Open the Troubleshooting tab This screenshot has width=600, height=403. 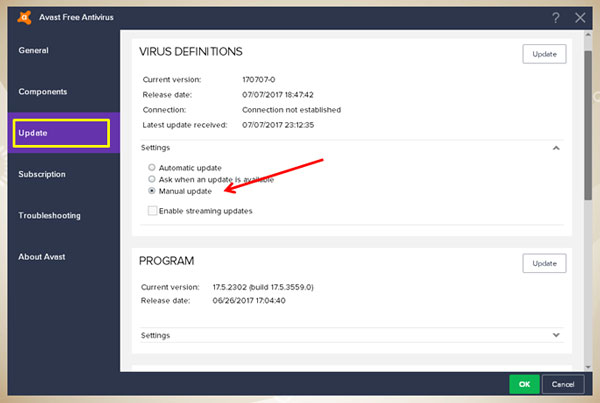[64, 216]
